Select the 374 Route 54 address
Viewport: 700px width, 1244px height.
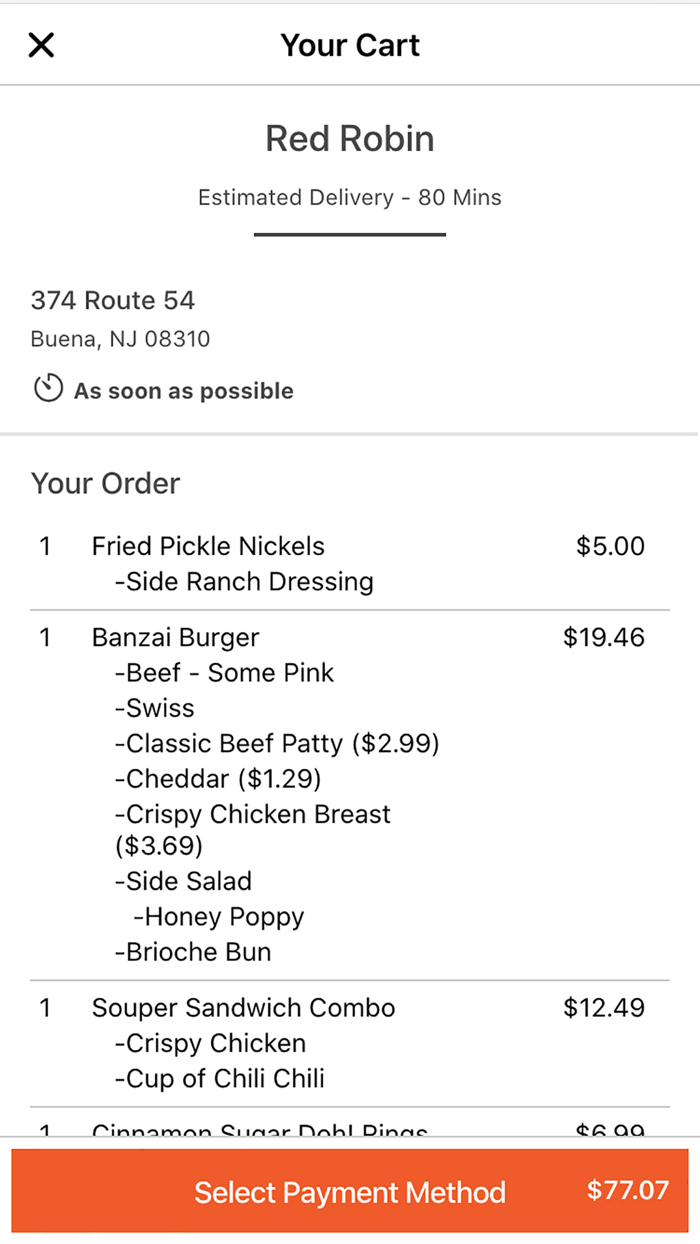click(x=113, y=300)
